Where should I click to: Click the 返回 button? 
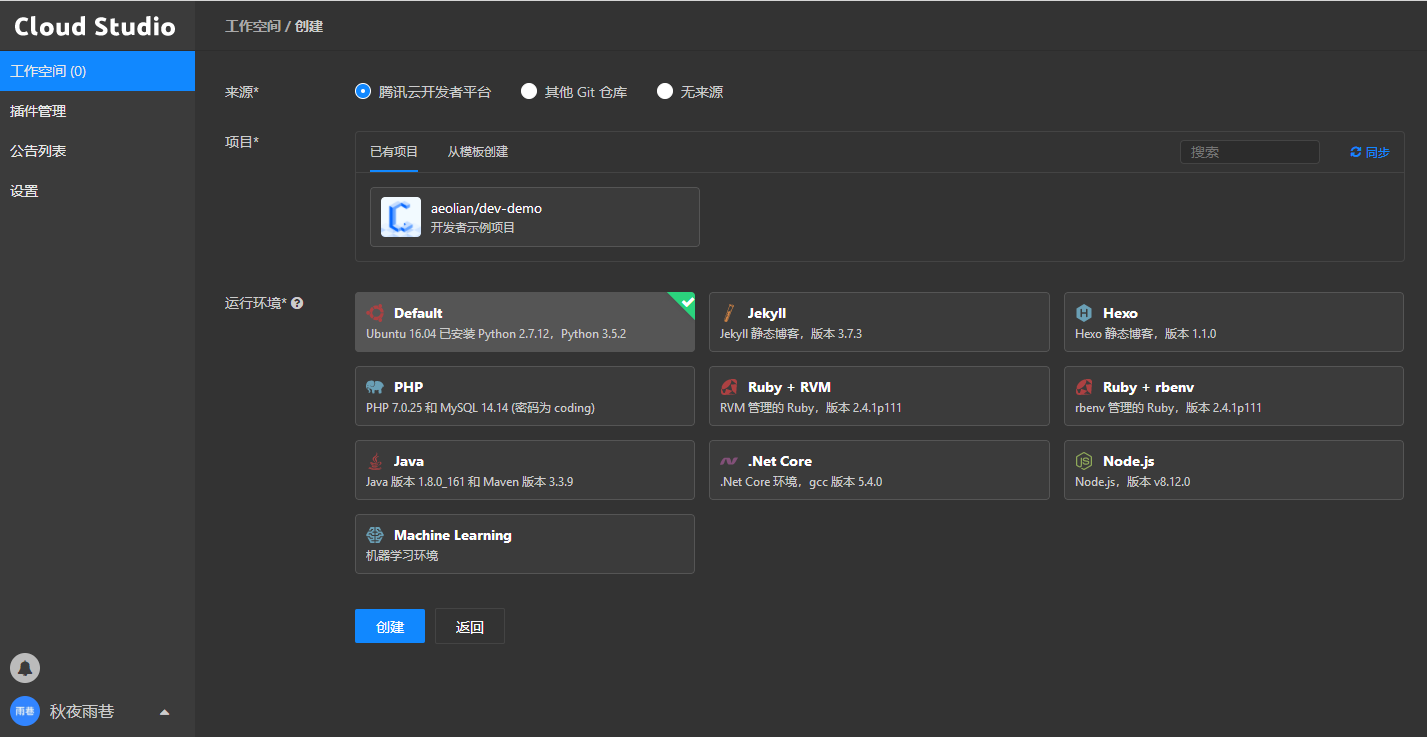[x=470, y=626]
